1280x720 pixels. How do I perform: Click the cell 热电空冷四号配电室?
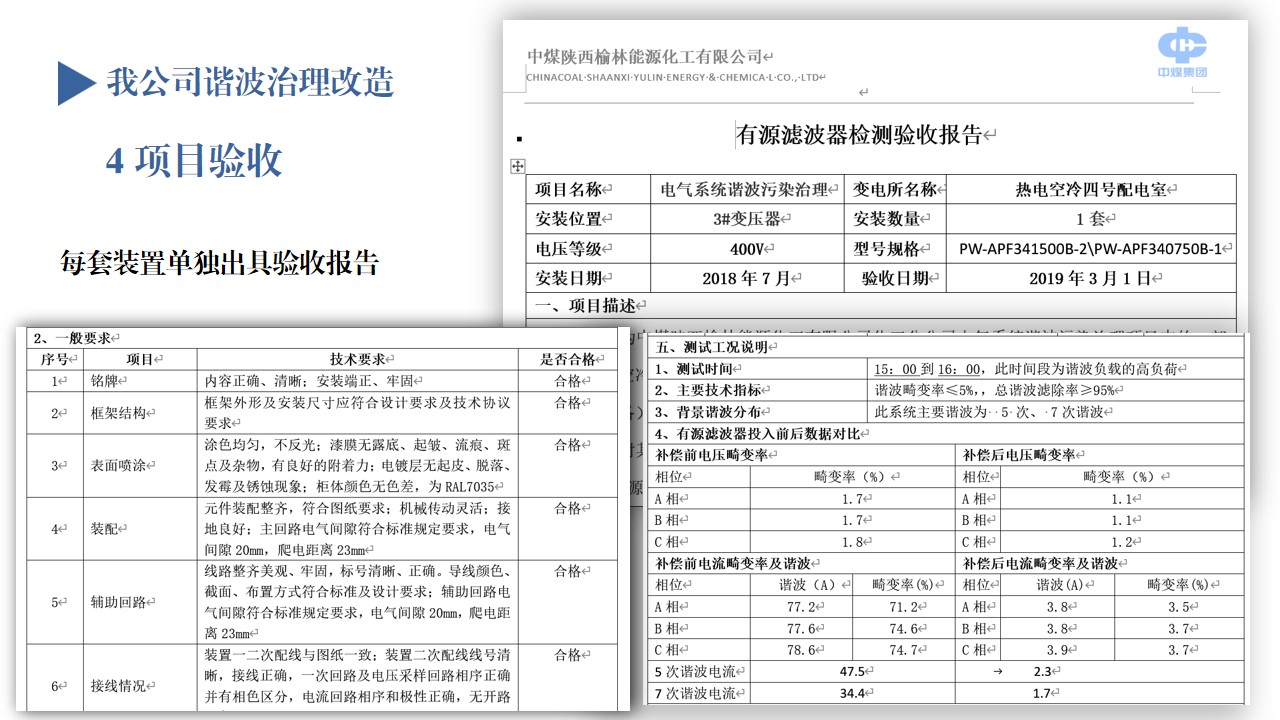coord(1090,190)
